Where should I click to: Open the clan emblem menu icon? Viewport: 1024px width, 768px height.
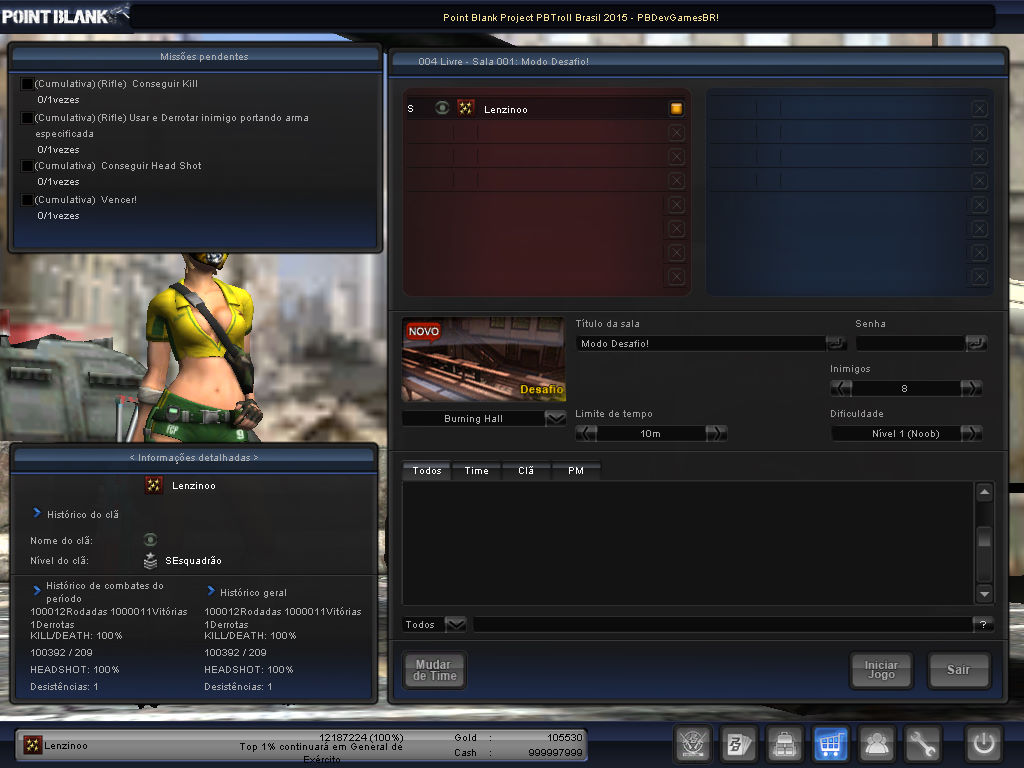(x=692, y=744)
